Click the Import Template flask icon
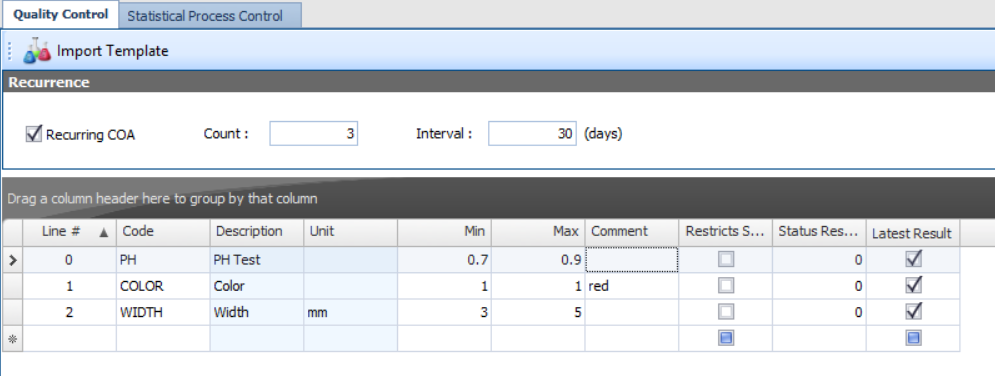995x376 pixels. (37, 51)
